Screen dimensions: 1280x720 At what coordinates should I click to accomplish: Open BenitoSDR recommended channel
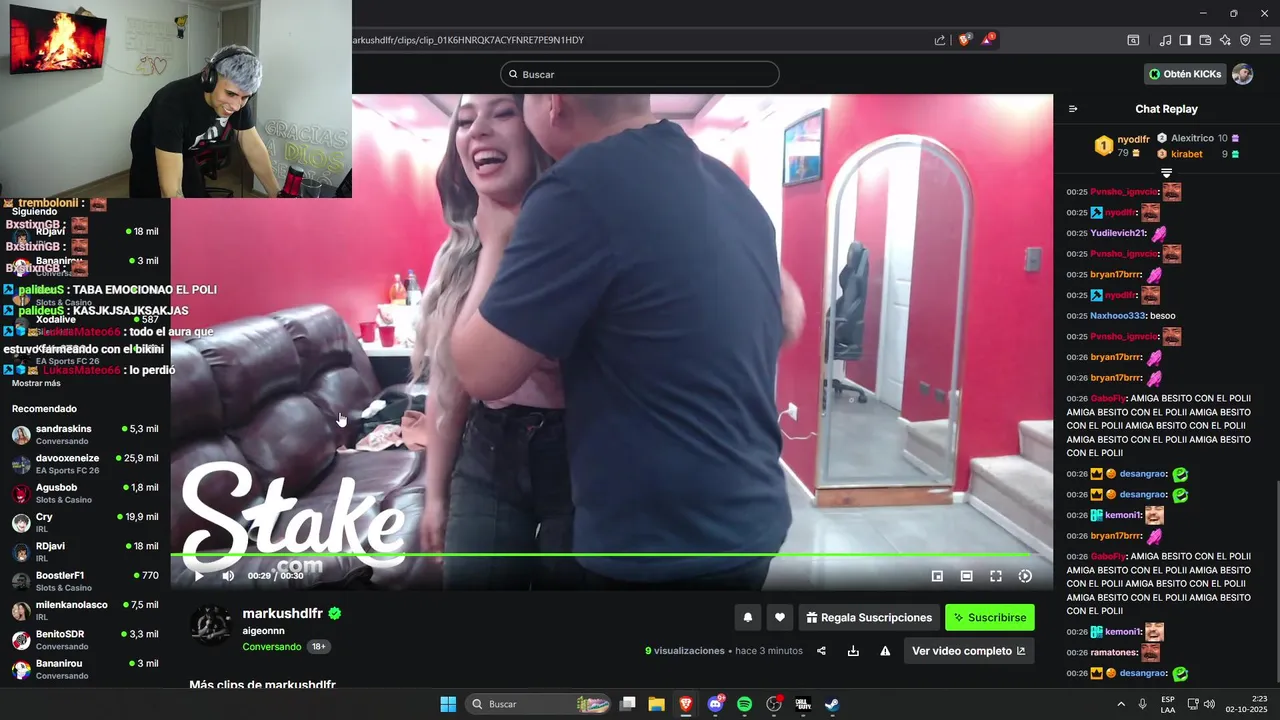tap(85, 640)
